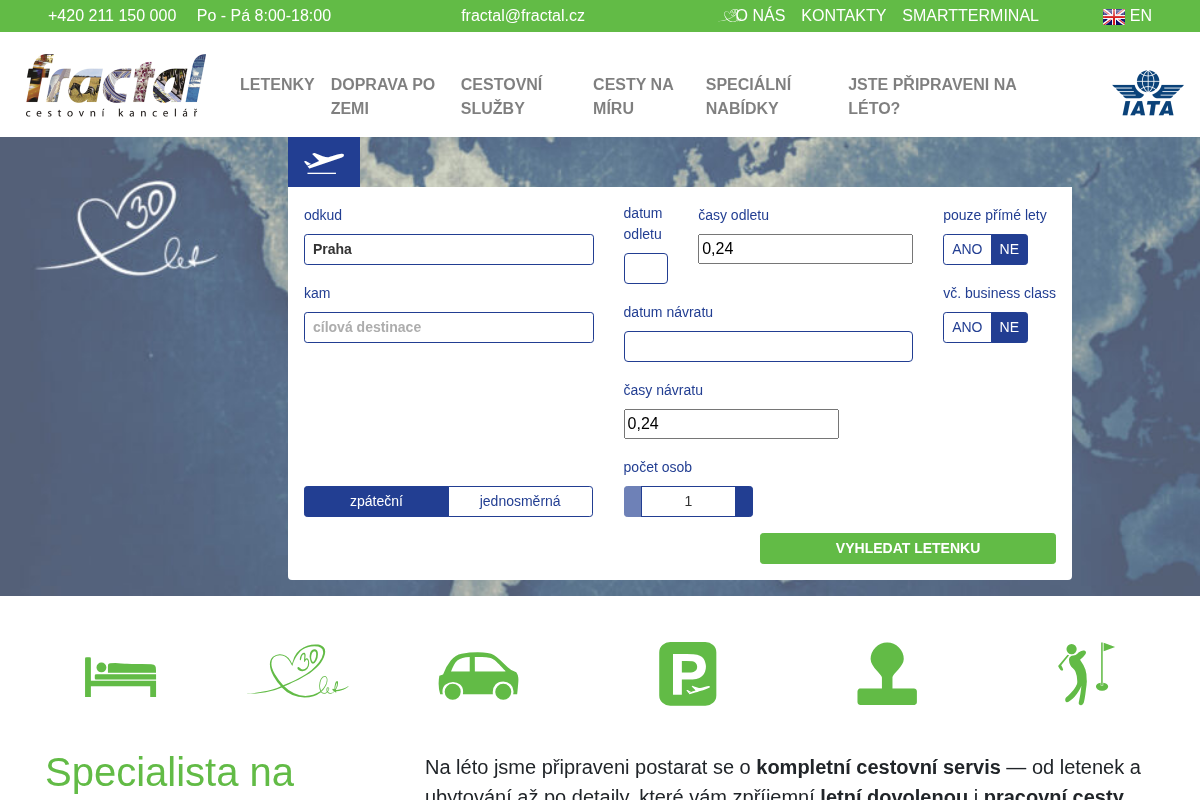The width and height of the screenshot is (1200, 800).
Task: Set direct flights only to NE
Action: [x=1009, y=249]
